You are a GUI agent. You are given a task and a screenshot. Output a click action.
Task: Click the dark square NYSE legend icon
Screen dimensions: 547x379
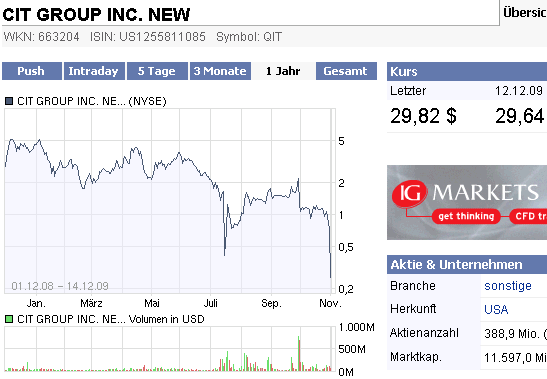tap(9, 102)
